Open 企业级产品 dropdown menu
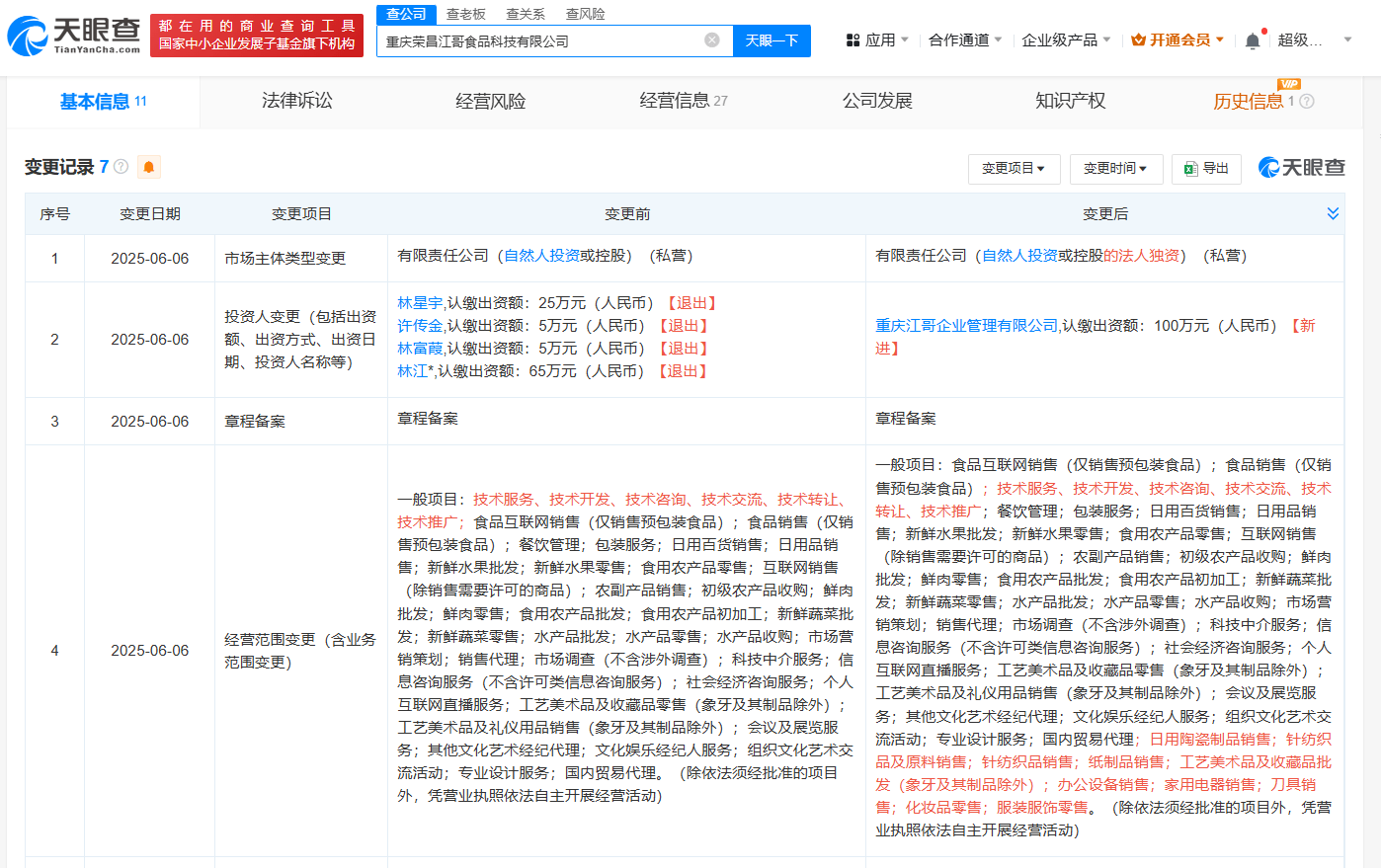This screenshot has width=1381, height=868. click(x=1066, y=40)
